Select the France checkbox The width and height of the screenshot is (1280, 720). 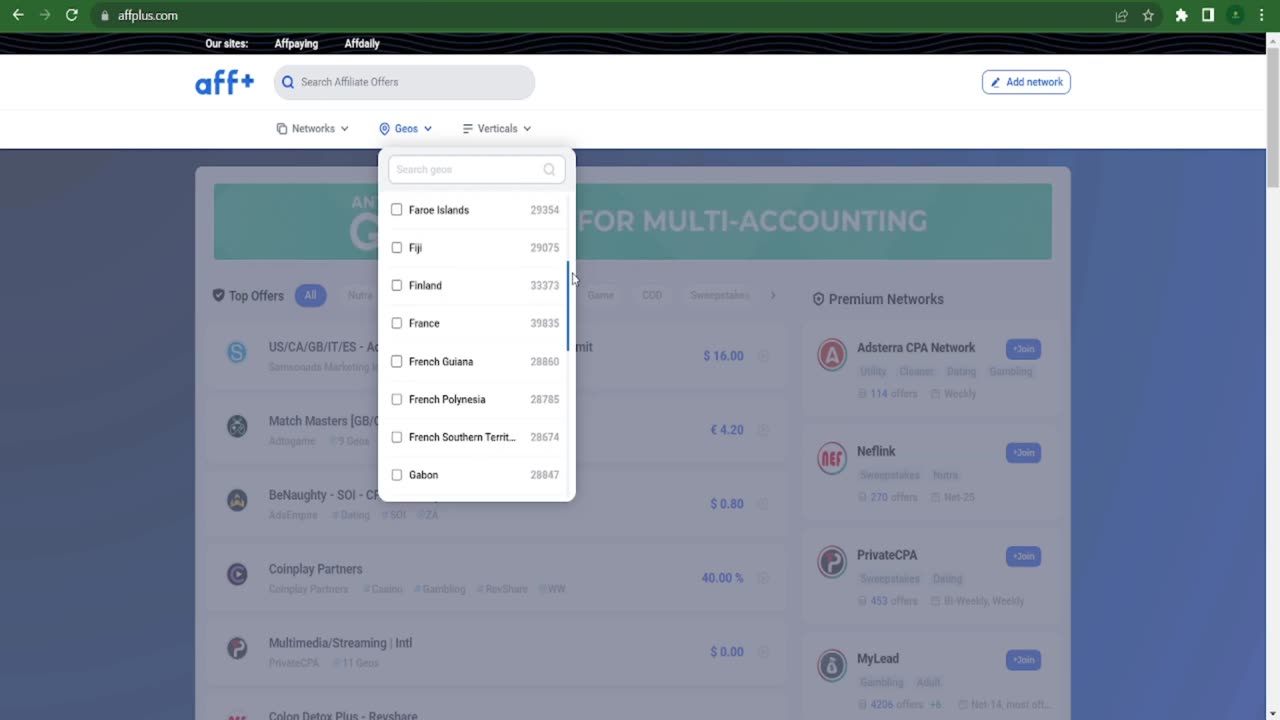397,323
